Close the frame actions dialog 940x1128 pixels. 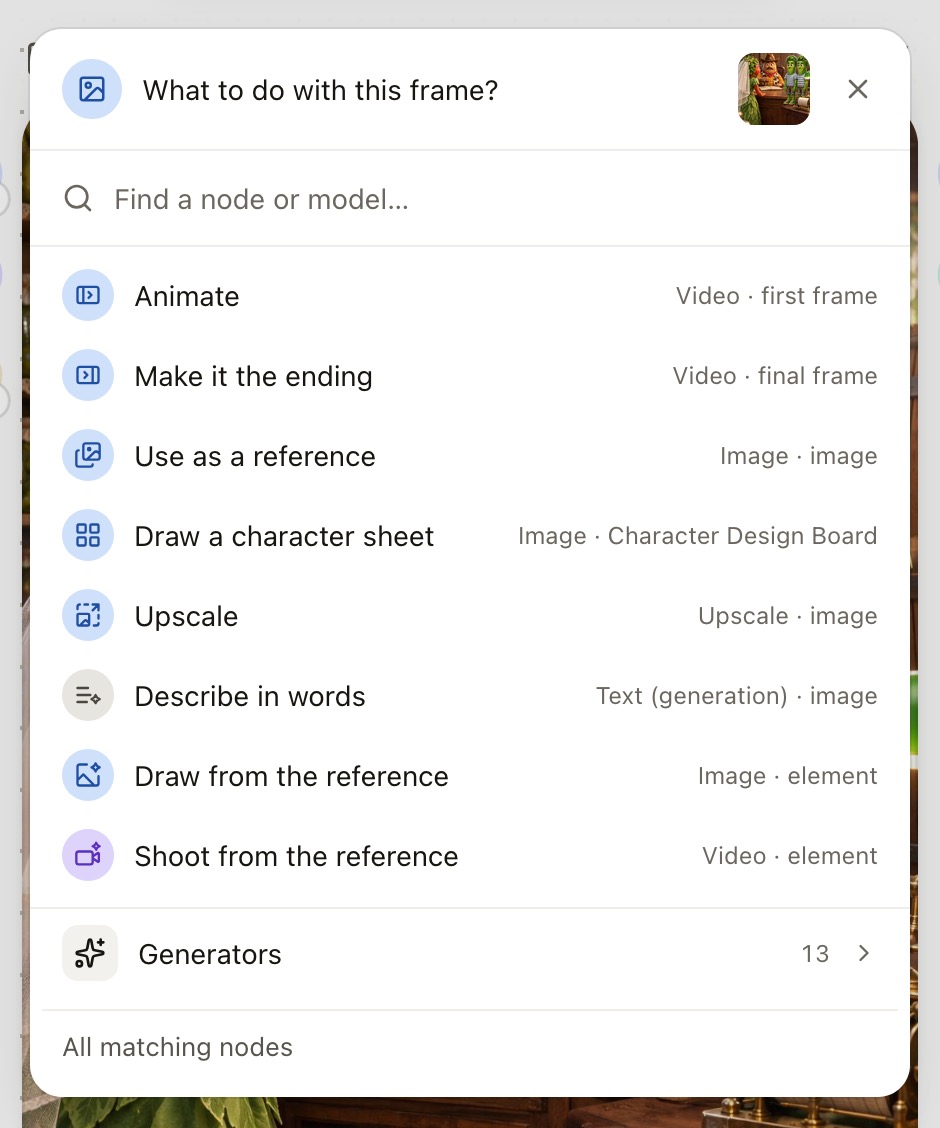click(857, 89)
